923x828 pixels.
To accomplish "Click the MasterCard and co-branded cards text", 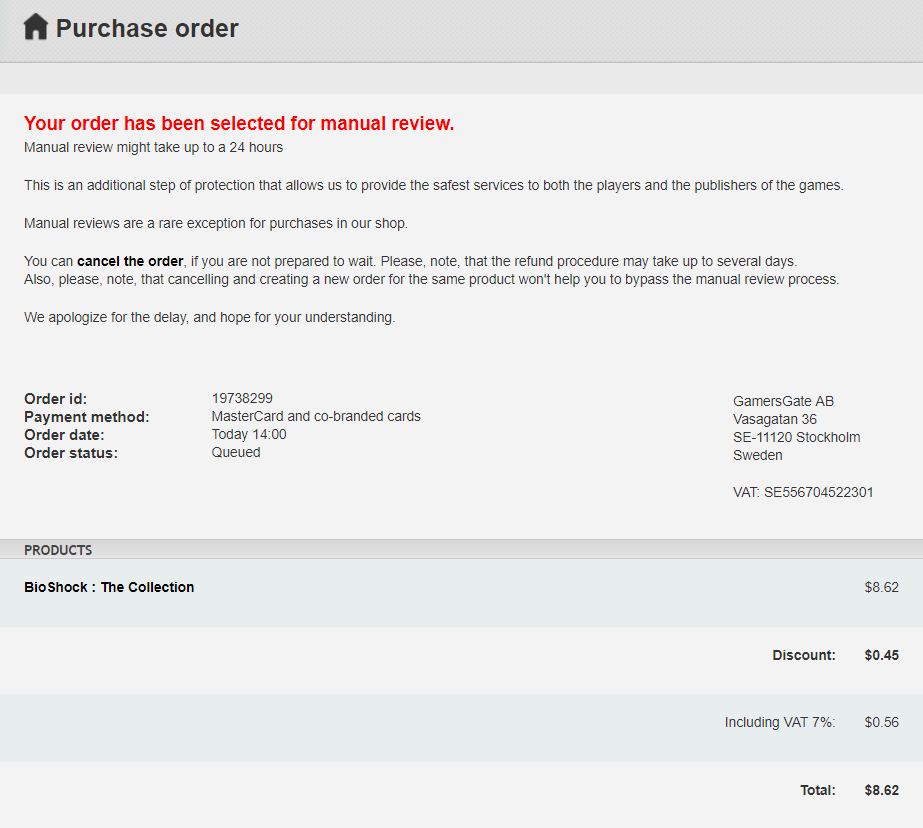I will (316, 416).
